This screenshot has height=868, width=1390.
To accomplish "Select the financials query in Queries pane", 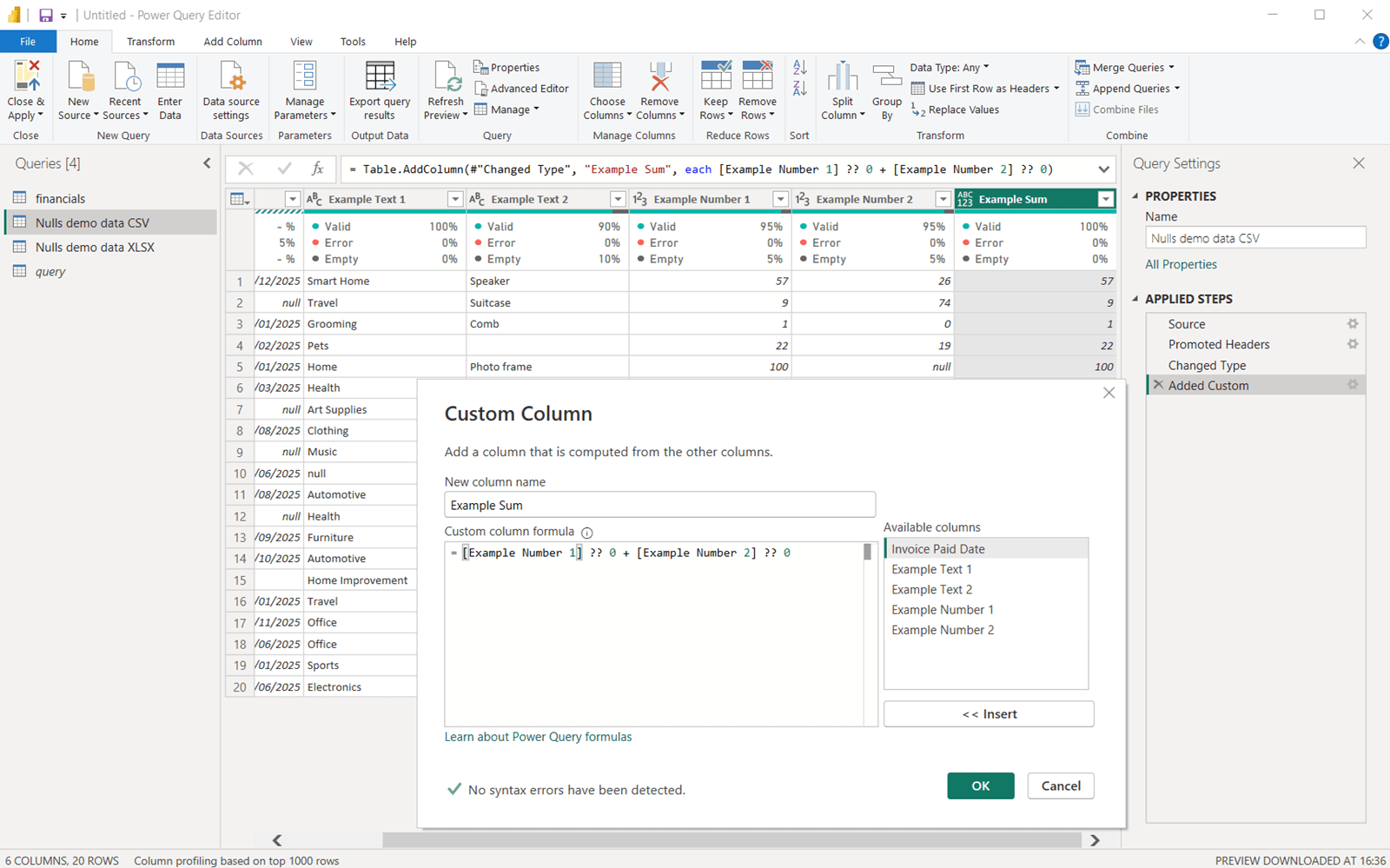I will tap(60, 198).
